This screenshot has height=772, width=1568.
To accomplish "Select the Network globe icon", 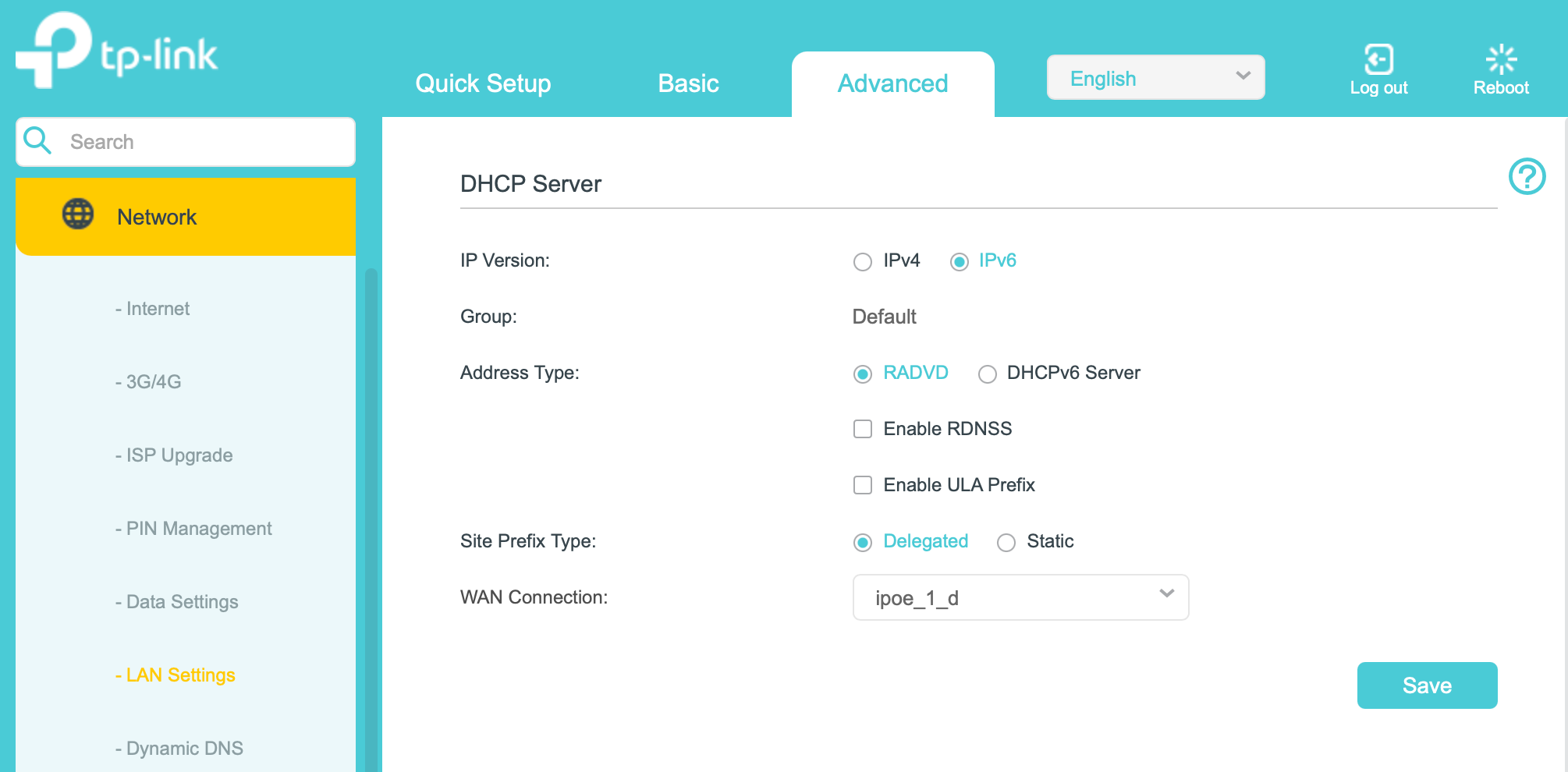I will click(x=76, y=216).
